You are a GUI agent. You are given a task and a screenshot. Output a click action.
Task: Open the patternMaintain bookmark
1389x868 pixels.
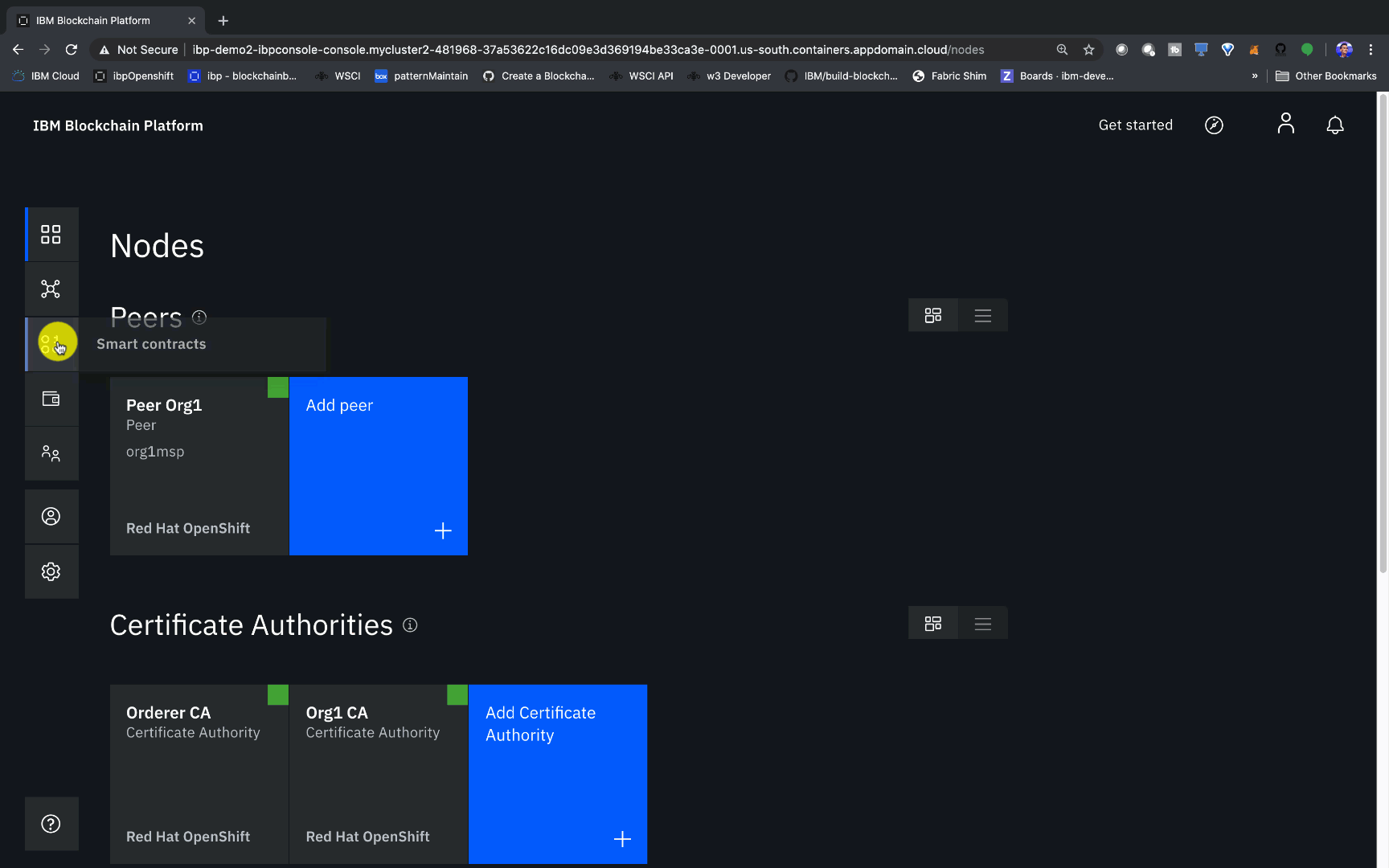point(422,76)
